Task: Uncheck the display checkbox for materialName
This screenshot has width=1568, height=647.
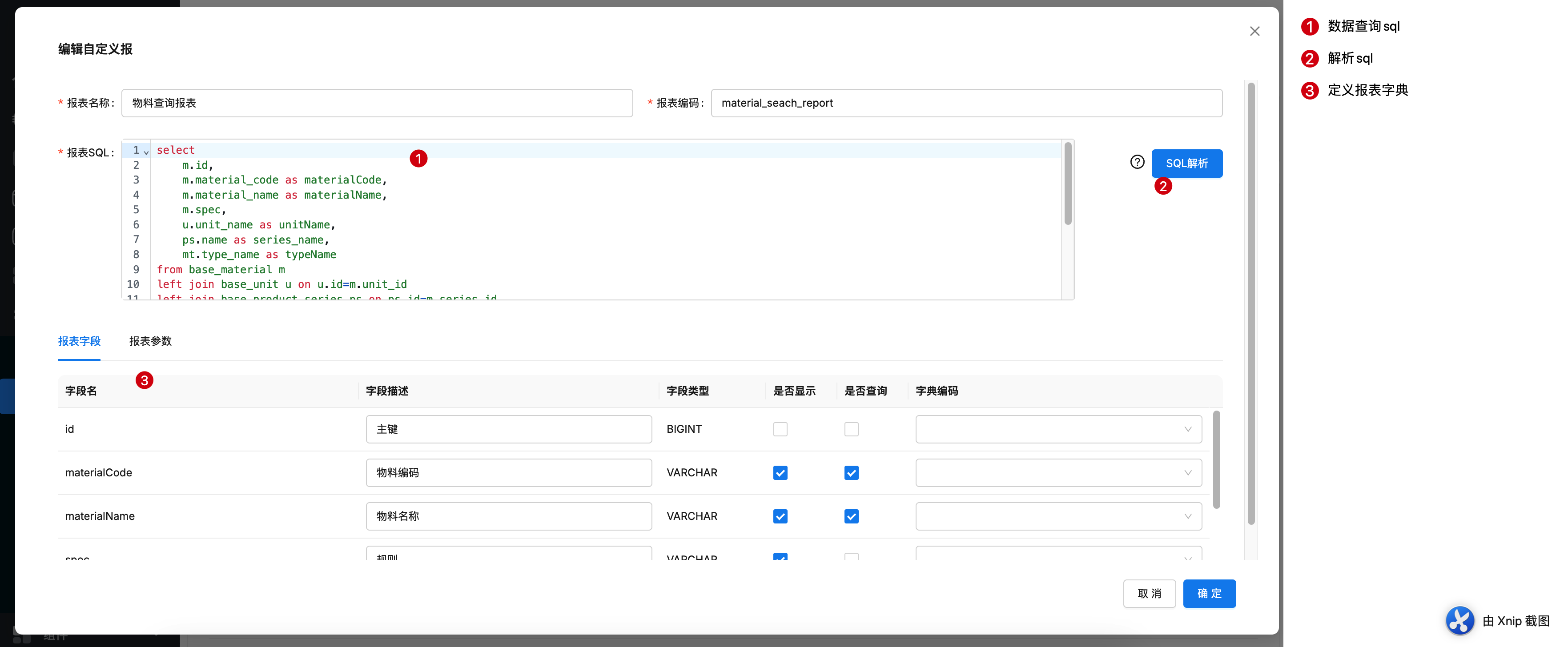Action: [x=780, y=516]
